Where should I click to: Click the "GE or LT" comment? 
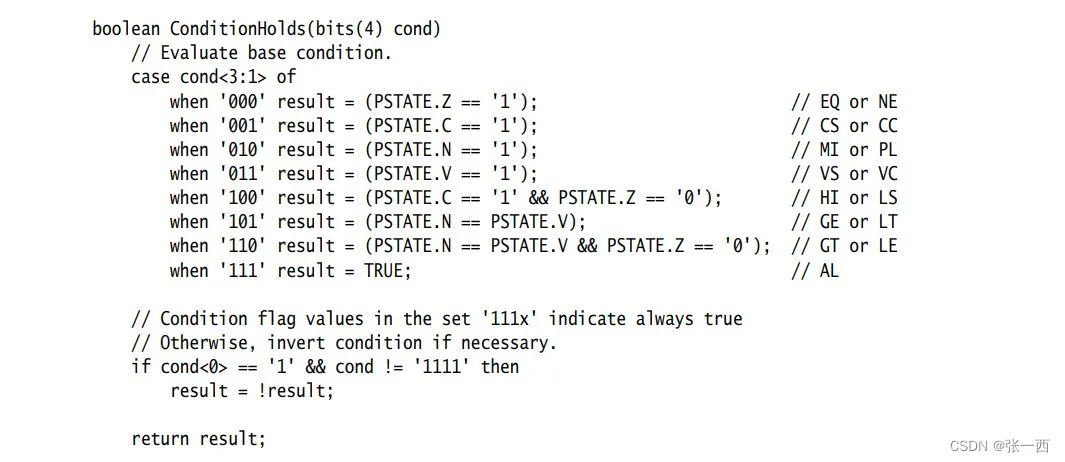(x=845, y=221)
